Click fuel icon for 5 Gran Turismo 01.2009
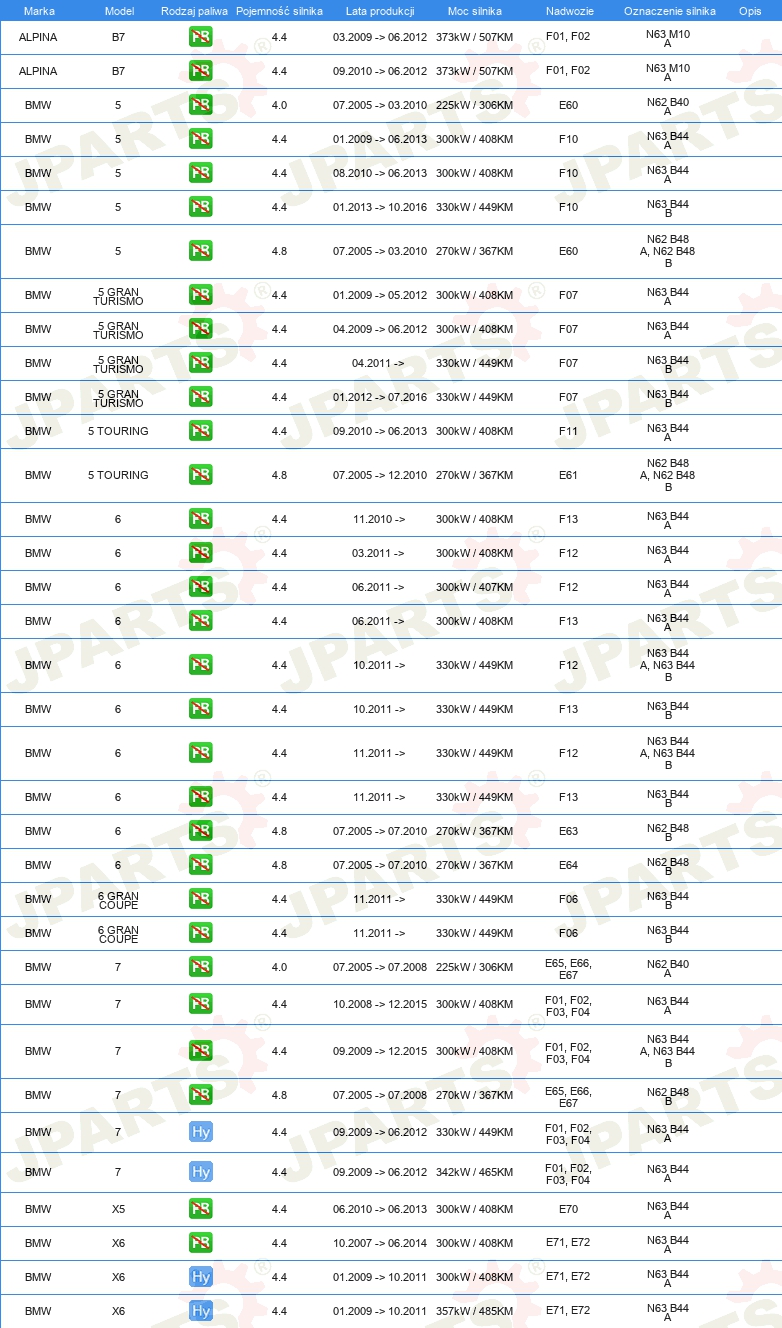This screenshot has height=1328, width=782. 200,296
